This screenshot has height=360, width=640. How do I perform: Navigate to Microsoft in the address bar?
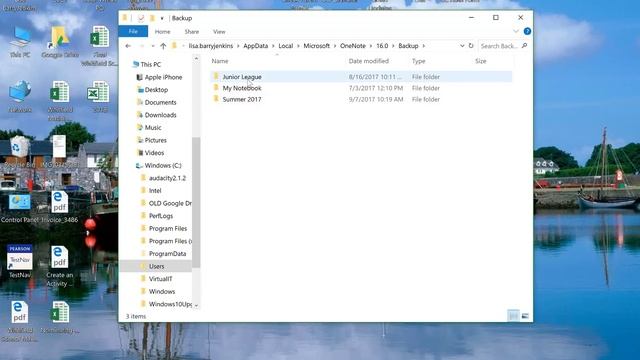click(316, 46)
